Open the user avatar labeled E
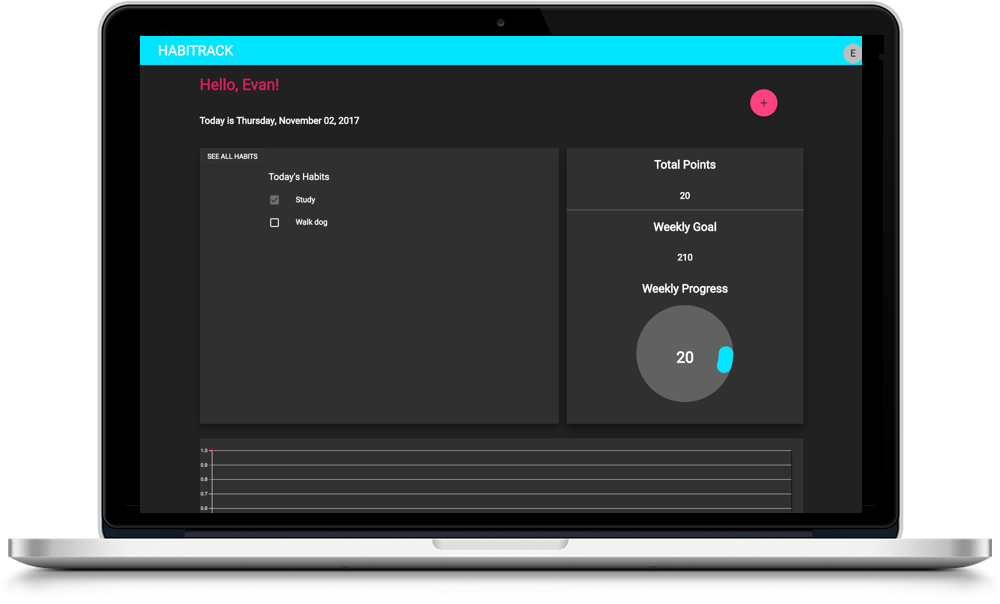The image size is (1000, 604). [852, 53]
